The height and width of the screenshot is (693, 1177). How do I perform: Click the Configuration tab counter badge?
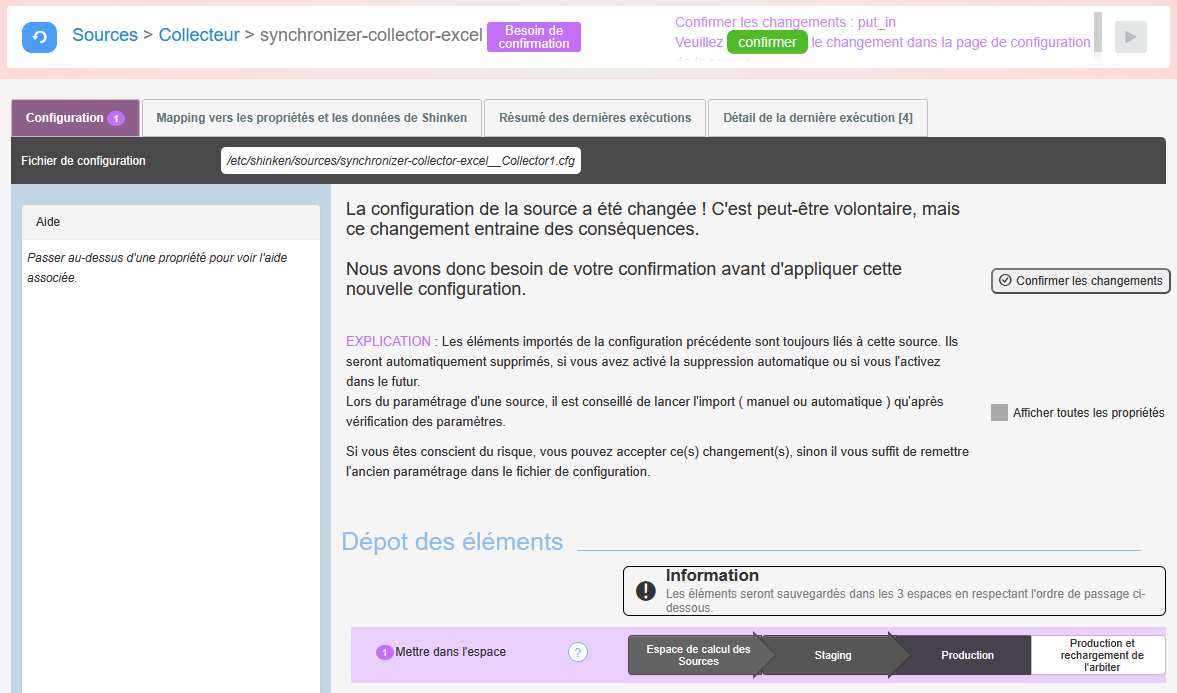click(x=116, y=118)
